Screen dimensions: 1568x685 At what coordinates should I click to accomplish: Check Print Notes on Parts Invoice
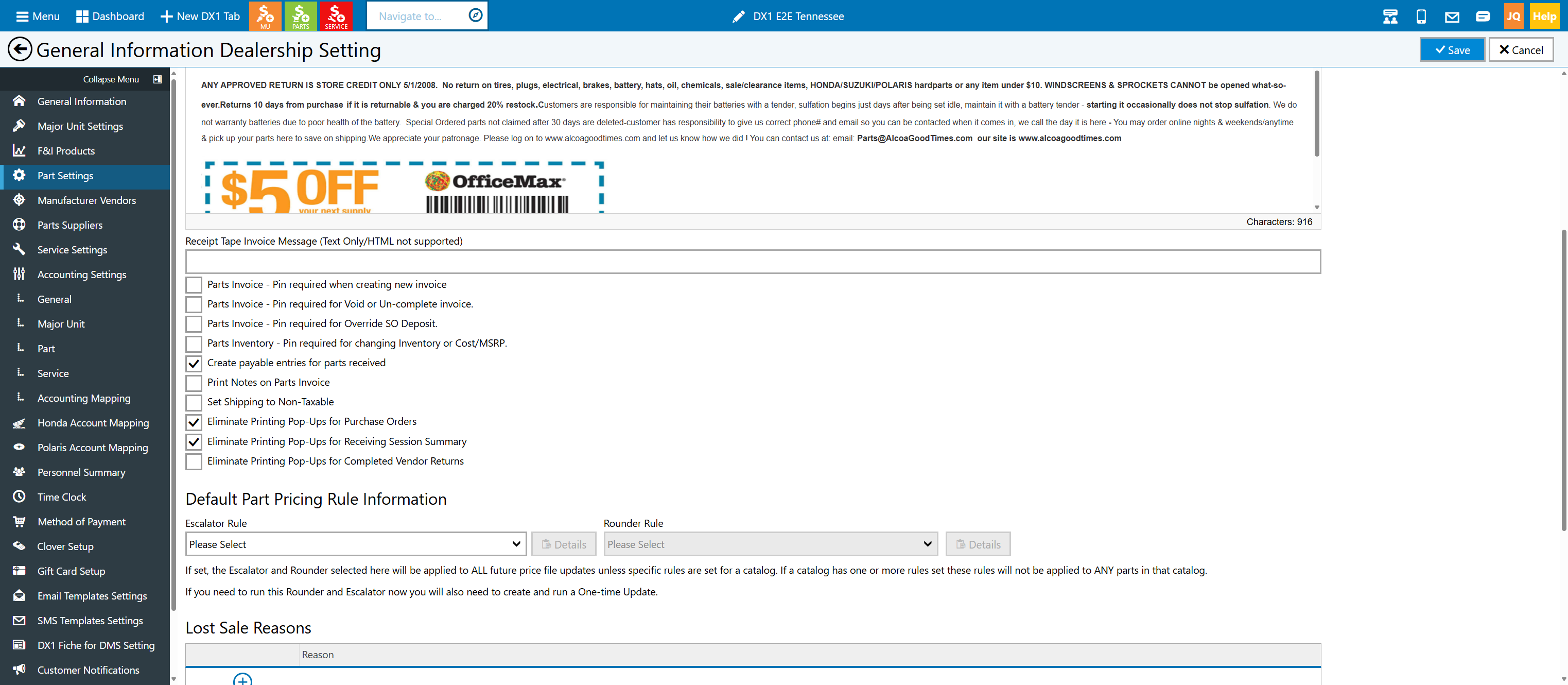pos(194,382)
